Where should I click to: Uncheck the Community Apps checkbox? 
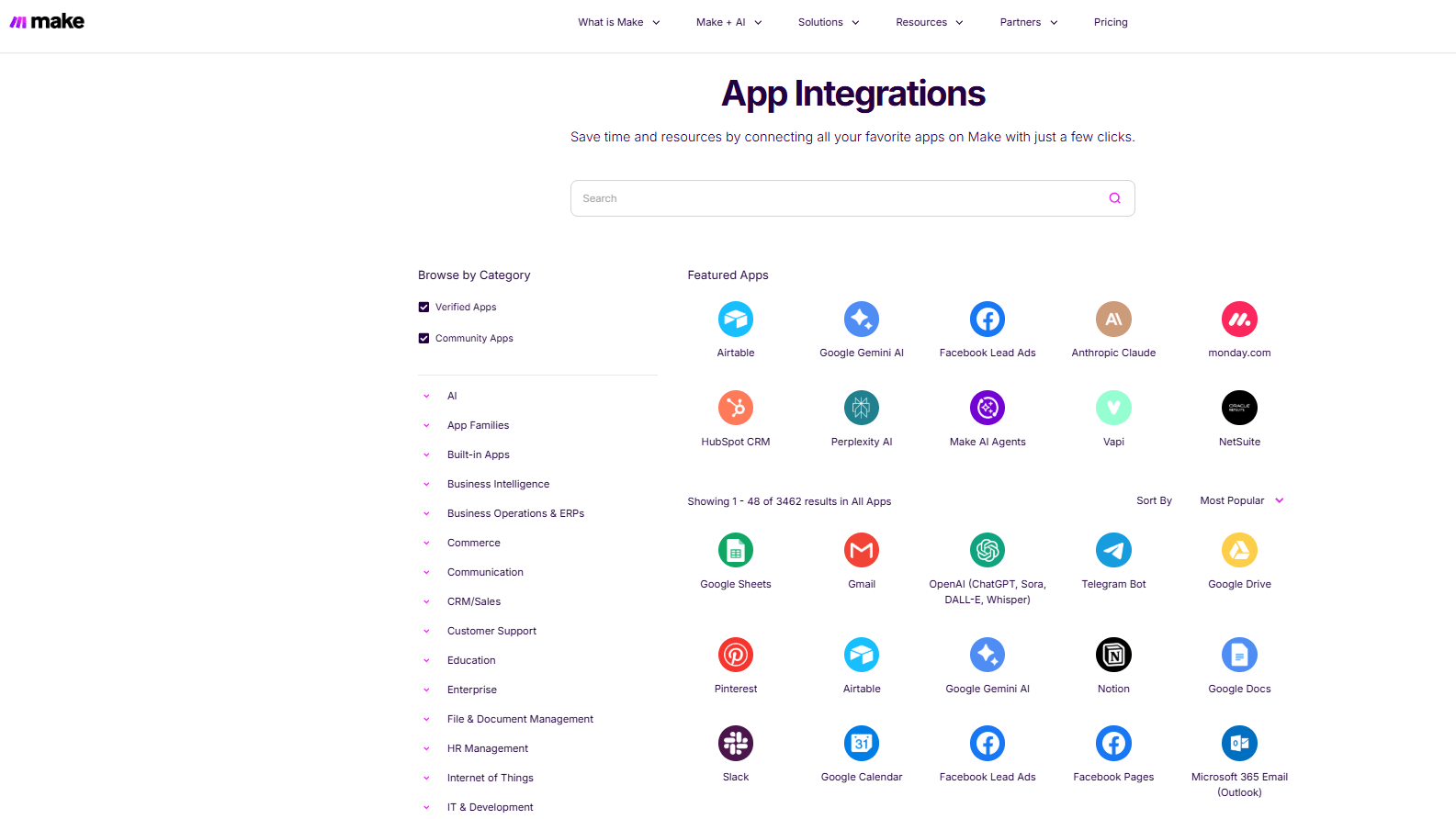tap(423, 339)
